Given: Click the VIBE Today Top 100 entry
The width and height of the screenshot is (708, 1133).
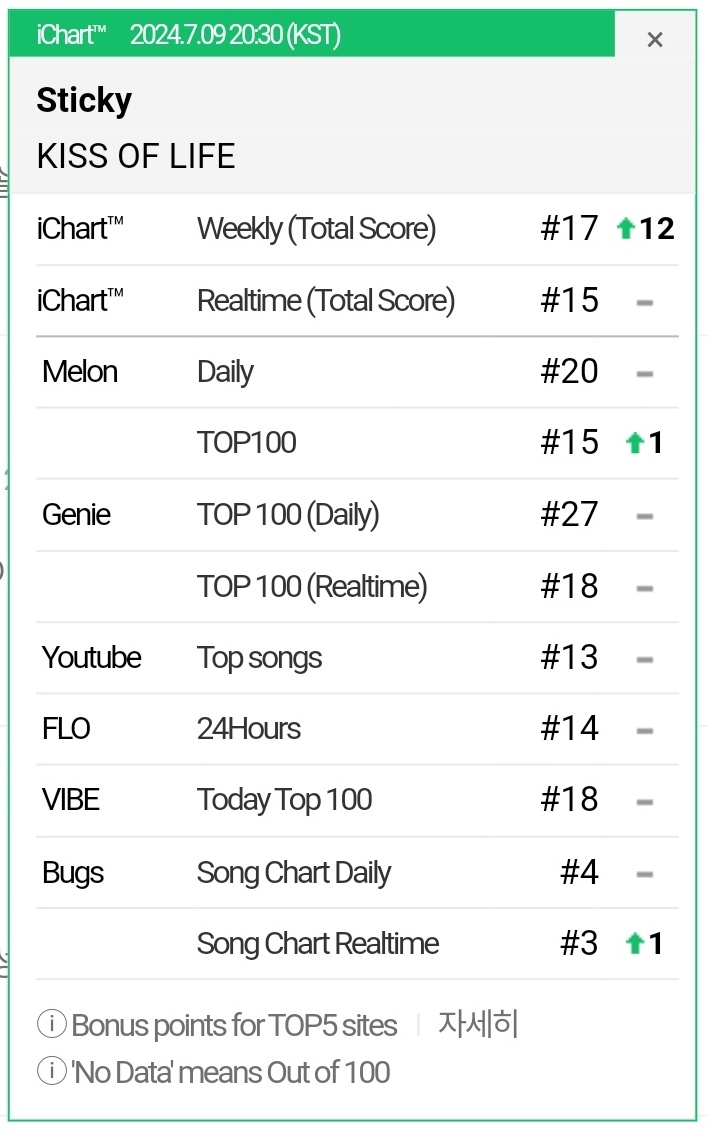Looking at the screenshot, I should pyautogui.click(x=285, y=800).
